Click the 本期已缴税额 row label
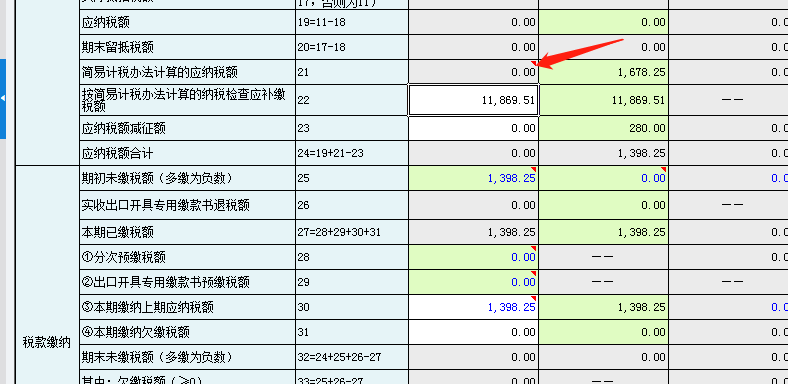 pyautogui.click(x=118, y=232)
